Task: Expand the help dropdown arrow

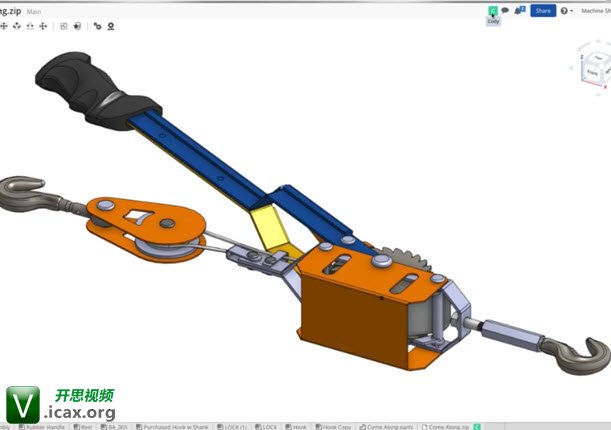Action: [x=572, y=11]
